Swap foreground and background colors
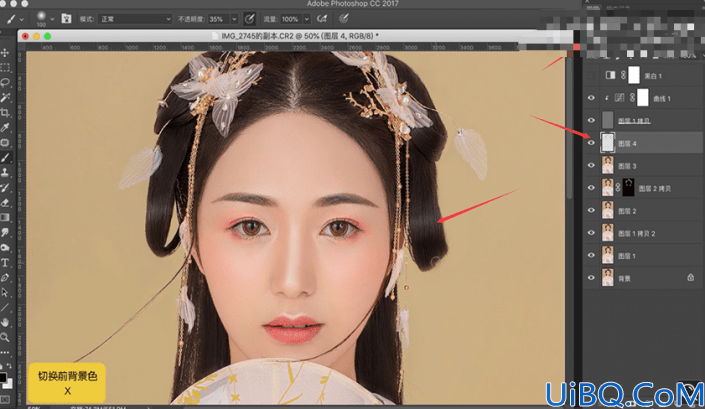The width and height of the screenshot is (705, 409). 9,366
